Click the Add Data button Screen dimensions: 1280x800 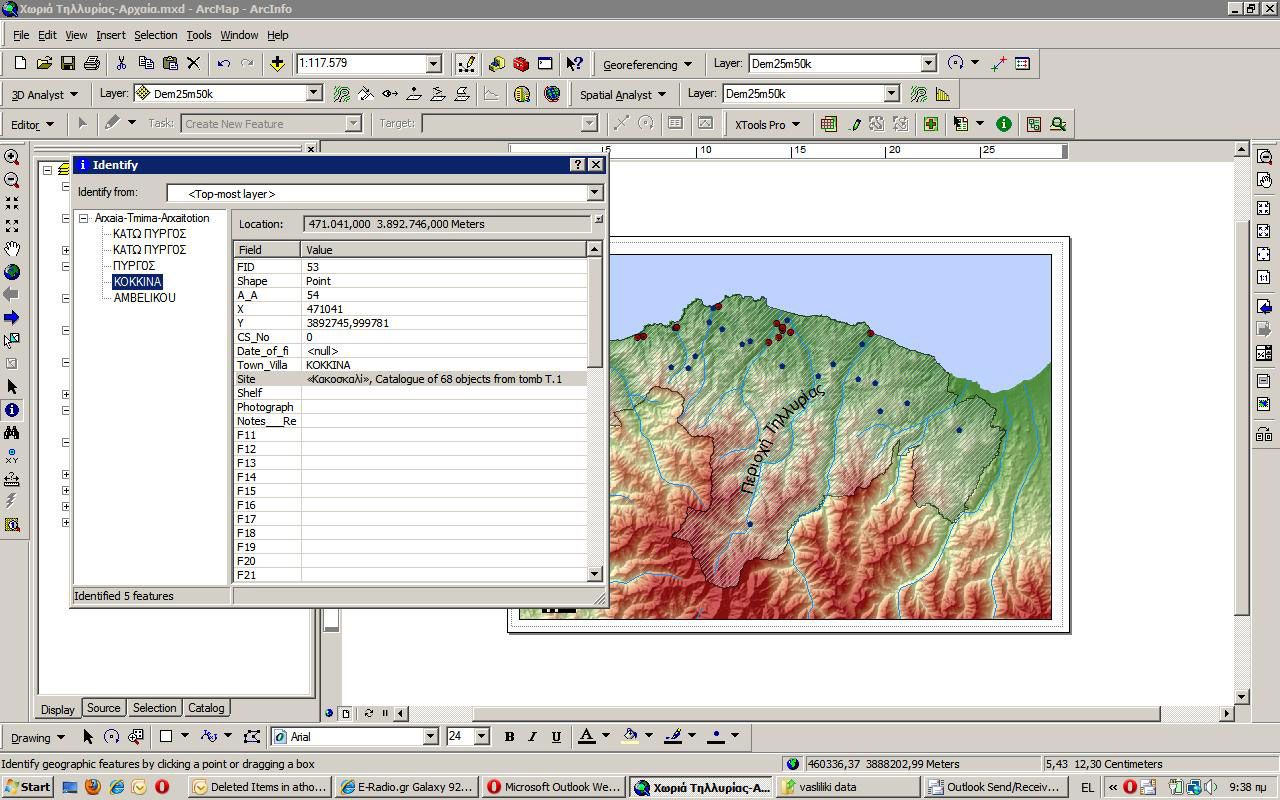click(x=277, y=63)
